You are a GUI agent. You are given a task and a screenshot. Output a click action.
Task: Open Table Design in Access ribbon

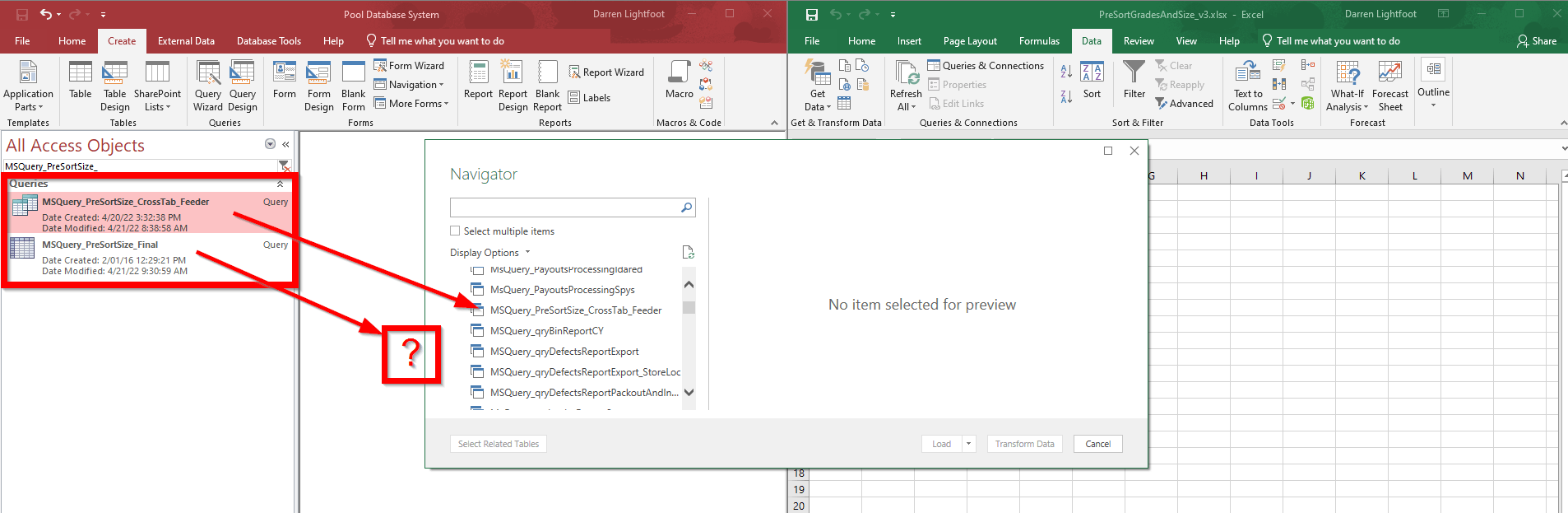pos(115,86)
